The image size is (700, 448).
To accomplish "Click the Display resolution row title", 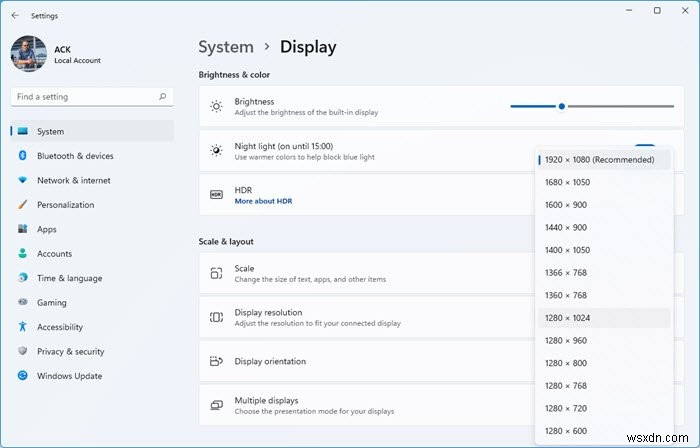I will point(268,312).
